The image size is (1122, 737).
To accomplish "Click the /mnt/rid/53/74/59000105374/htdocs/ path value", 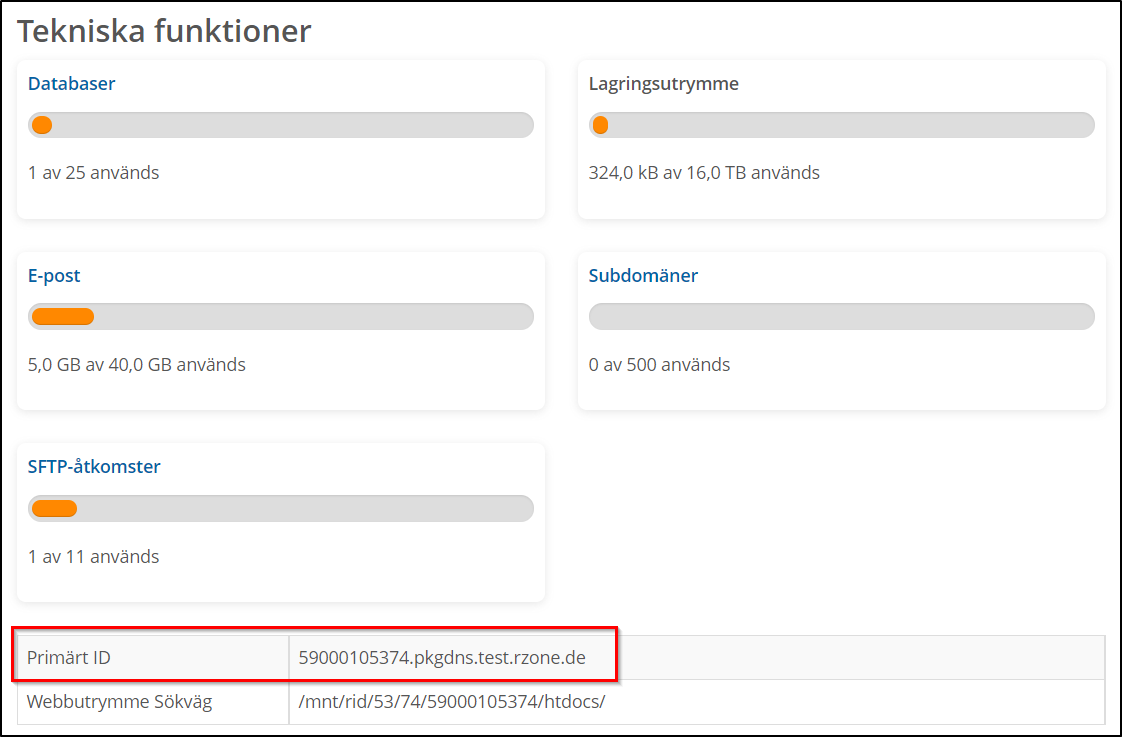I will pos(452,702).
